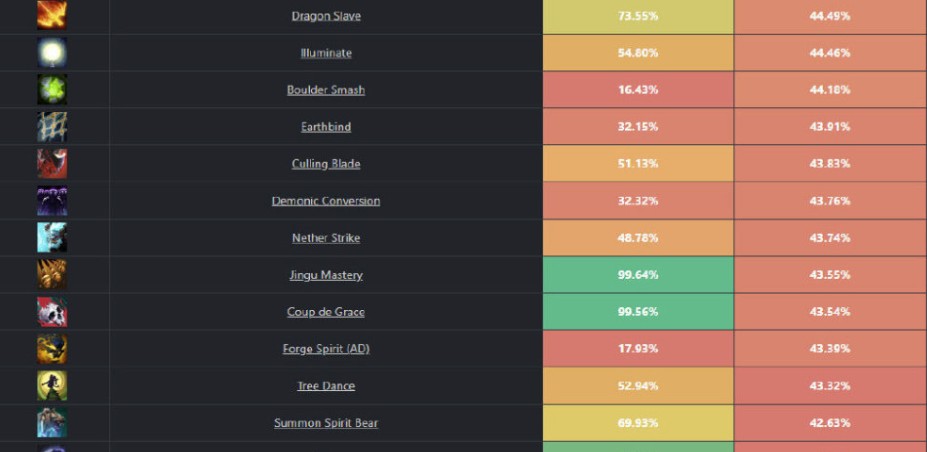Select the Earthbind net icon
Viewport: 927px width, 452px height.
click(52, 126)
